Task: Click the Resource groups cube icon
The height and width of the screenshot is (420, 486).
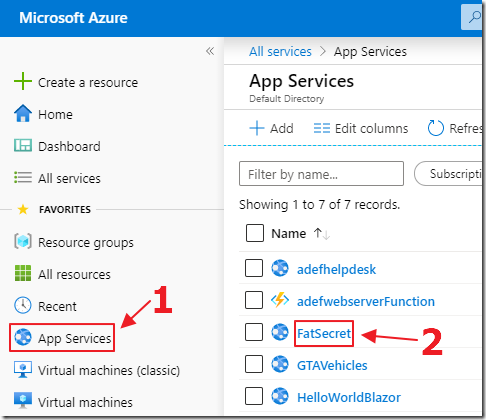Action: [23, 241]
